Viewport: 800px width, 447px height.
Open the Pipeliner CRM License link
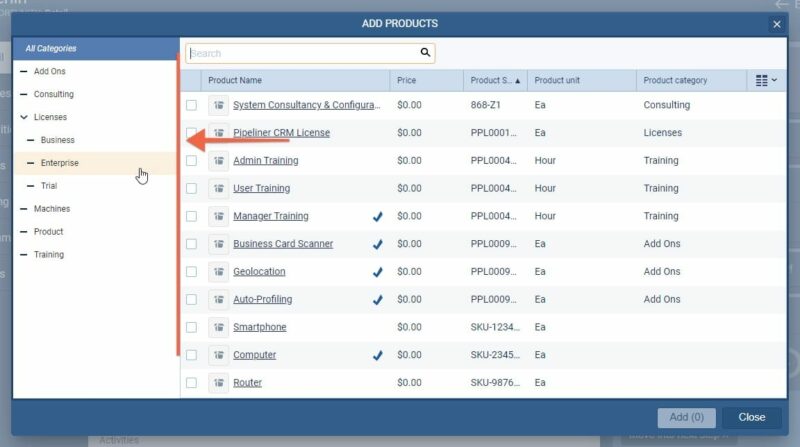click(282, 133)
